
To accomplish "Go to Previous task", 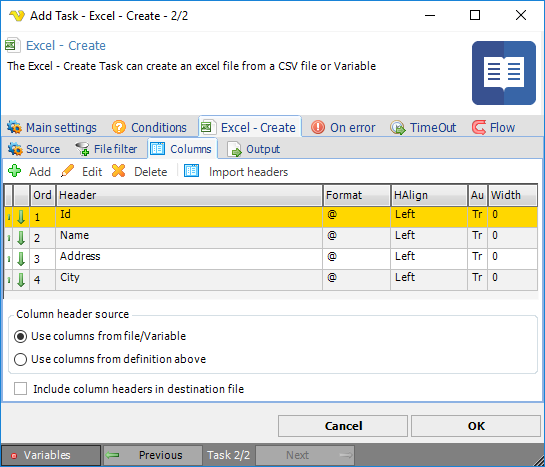I will [153, 455].
